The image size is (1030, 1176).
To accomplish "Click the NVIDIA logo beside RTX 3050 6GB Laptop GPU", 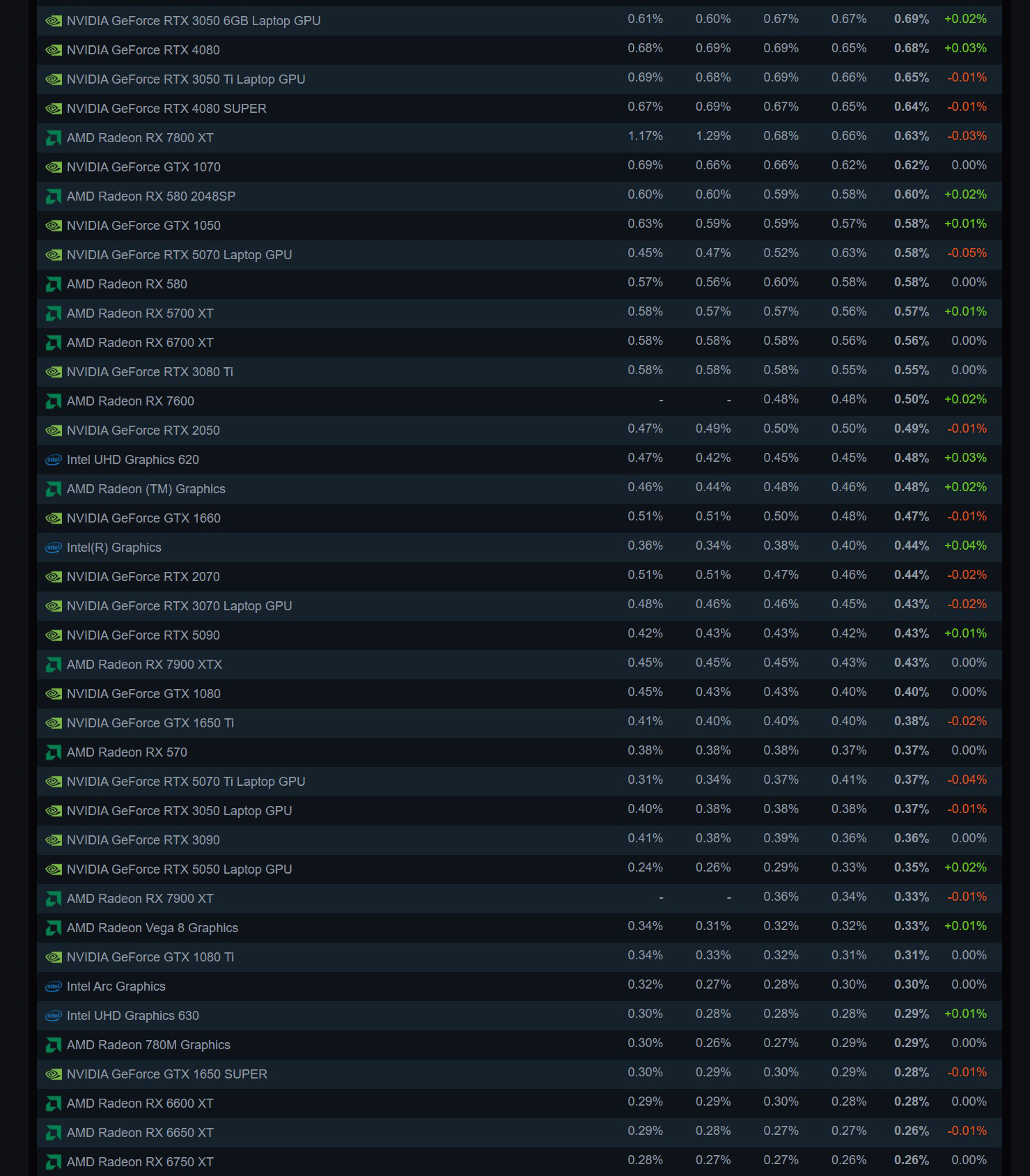I will pos(54,21).
